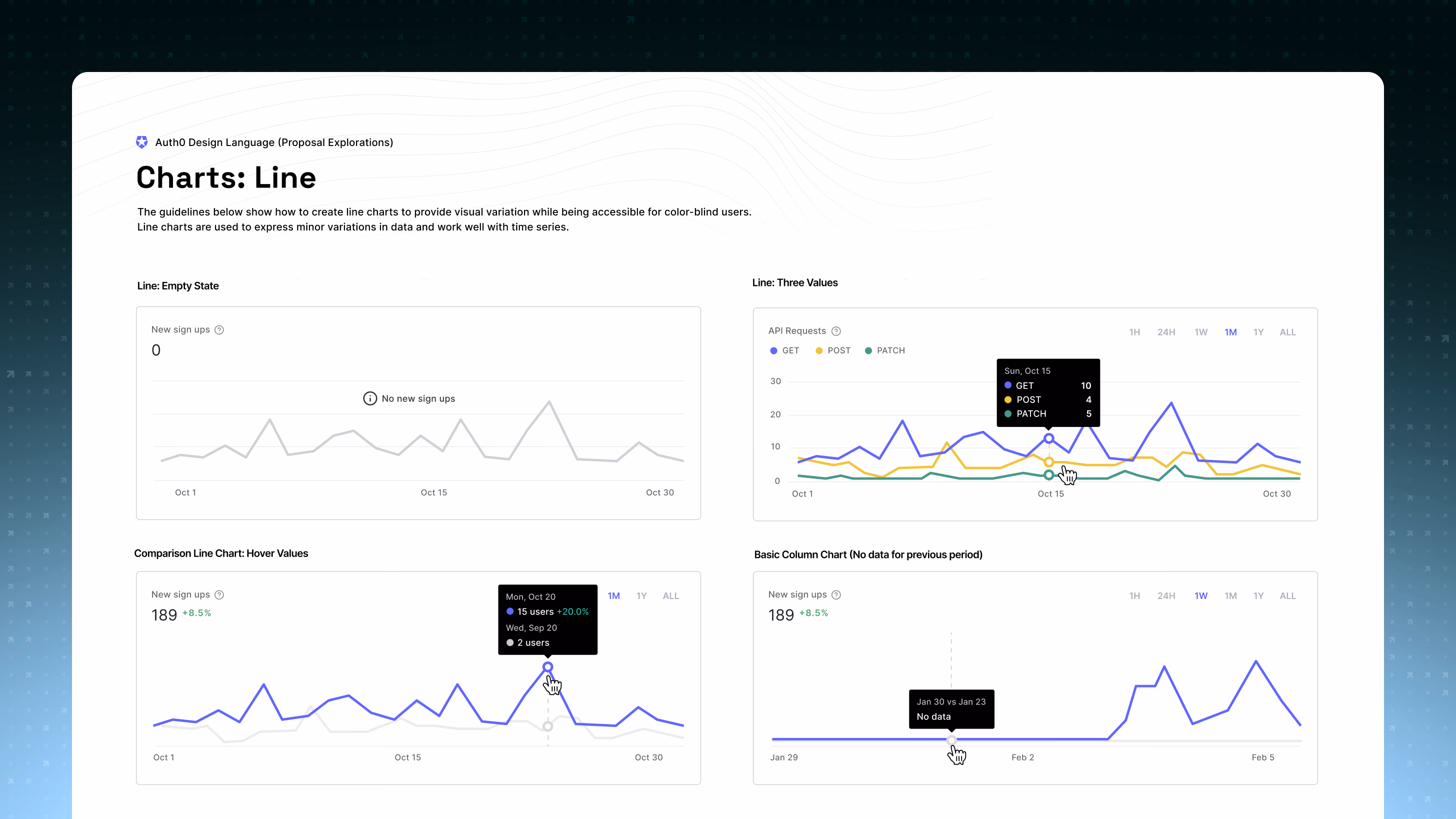Select 1M range in API Requests chart
This screenshot has height=819, width=1456.
tap(1230, 332)
